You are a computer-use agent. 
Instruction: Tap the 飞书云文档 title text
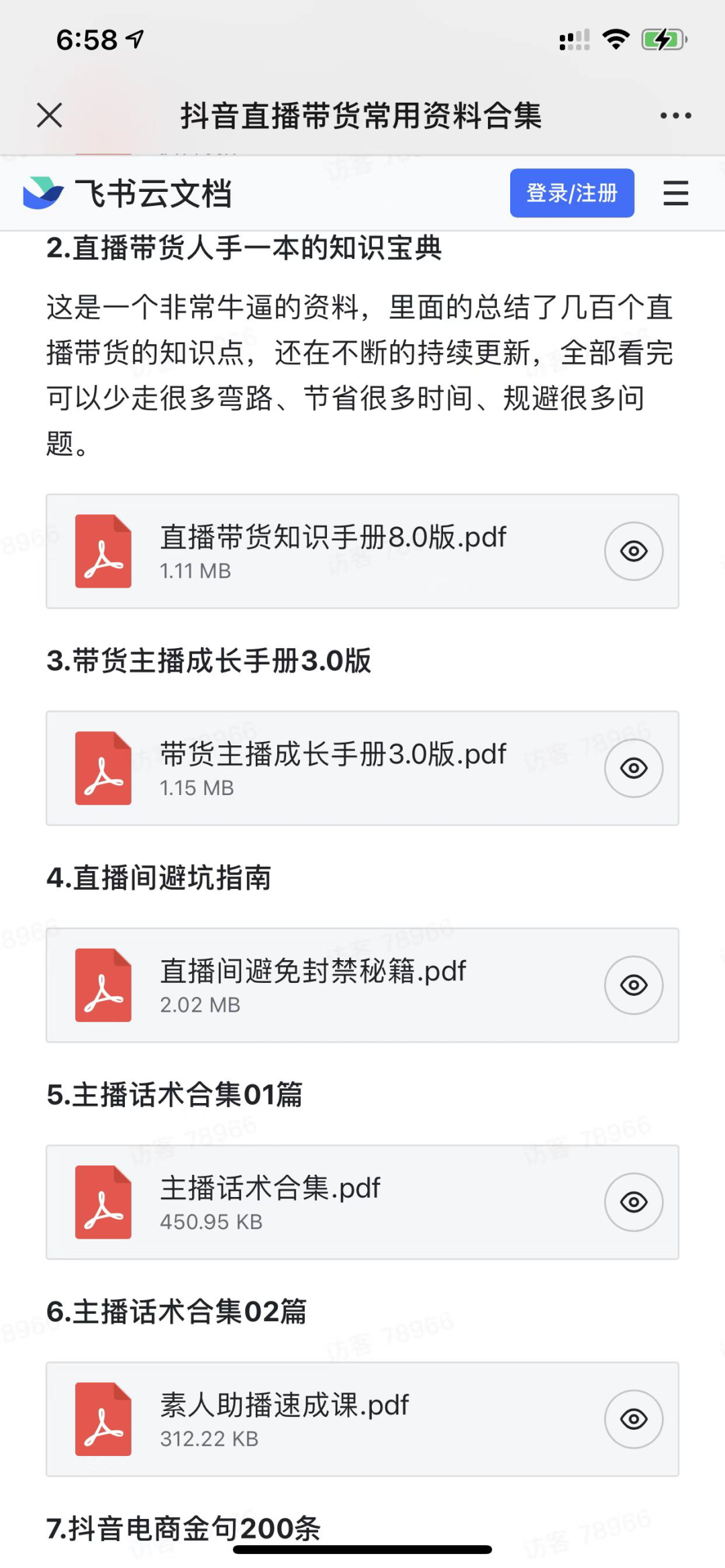(153, 194)
